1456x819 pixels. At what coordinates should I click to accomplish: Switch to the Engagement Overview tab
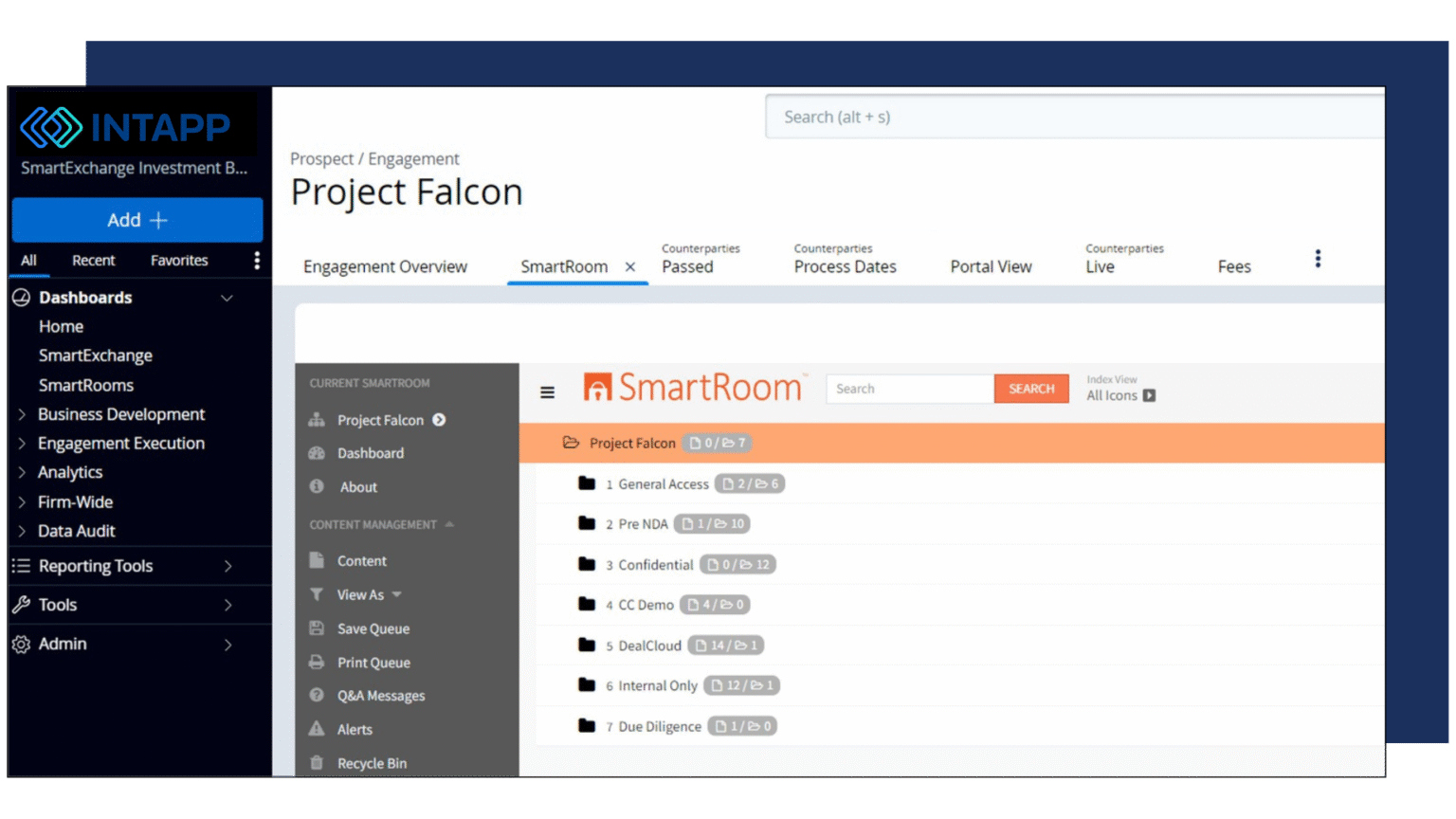coord(385,267)
